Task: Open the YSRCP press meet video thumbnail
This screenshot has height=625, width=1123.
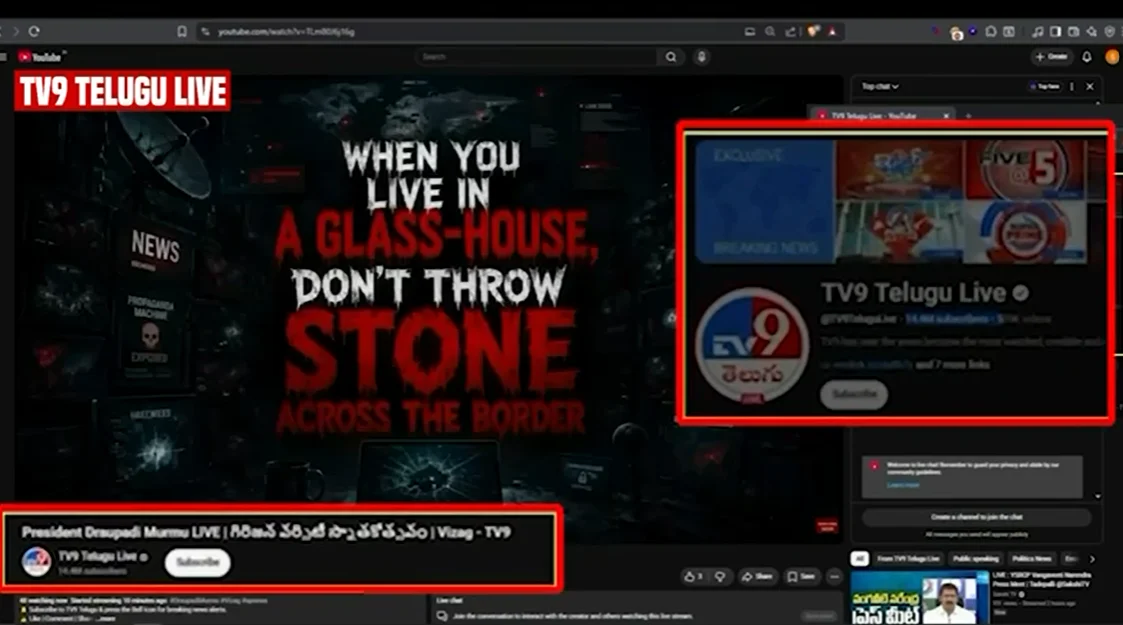Action: coord(919,599)
